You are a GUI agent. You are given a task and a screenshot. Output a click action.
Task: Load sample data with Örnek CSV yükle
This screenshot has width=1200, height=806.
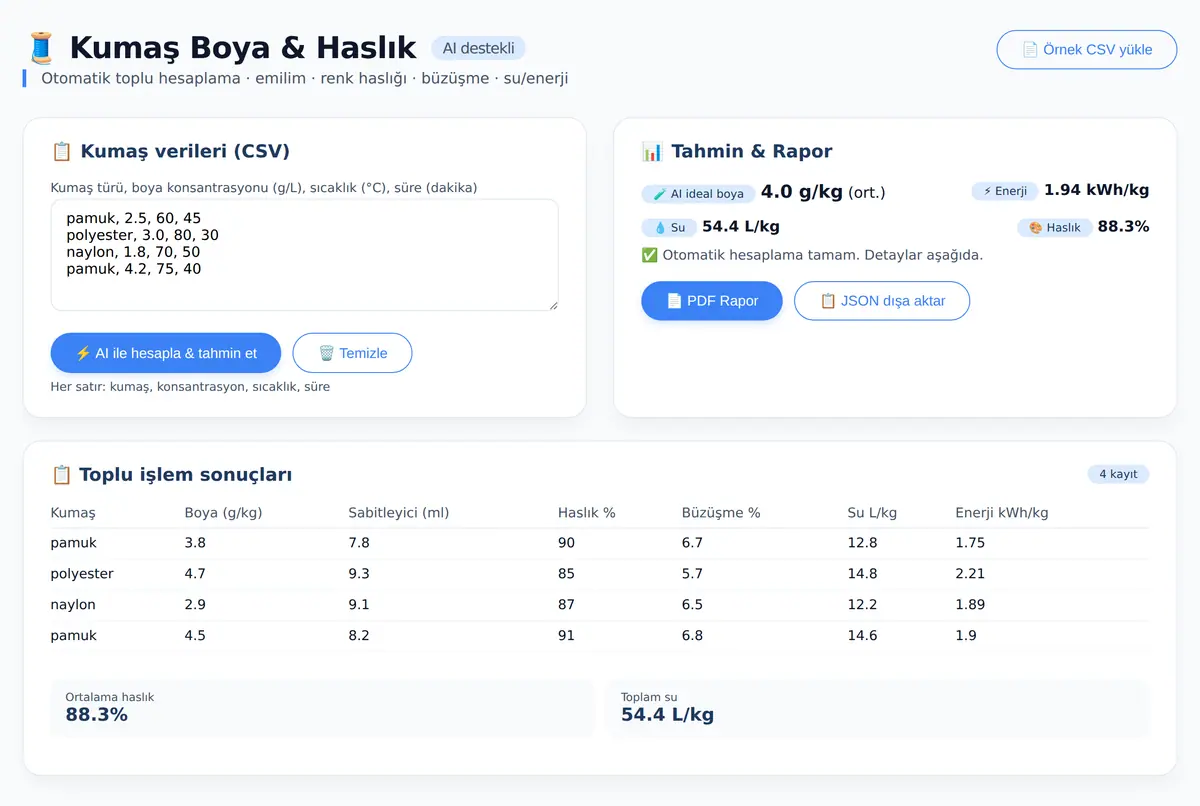pyautogui.click(x=1087, y=49)
